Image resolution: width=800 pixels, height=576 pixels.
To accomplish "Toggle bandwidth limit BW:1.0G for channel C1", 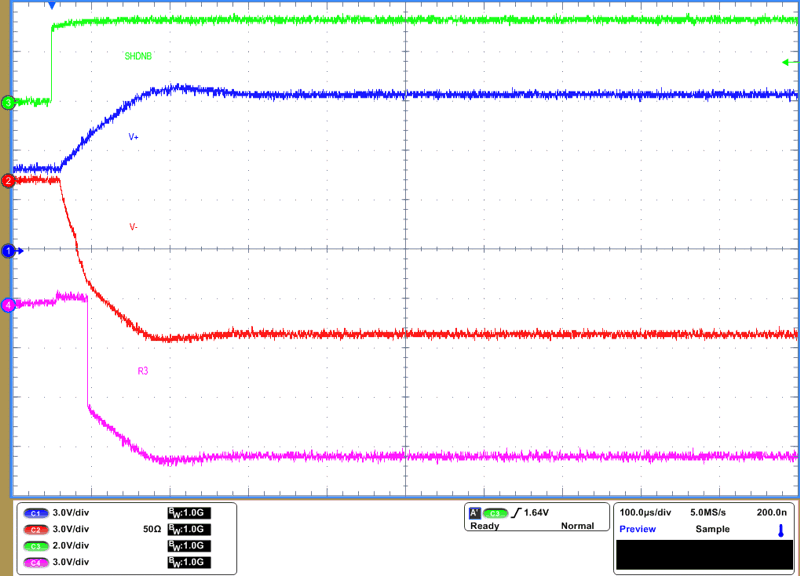I will click(x=190, y=513).
